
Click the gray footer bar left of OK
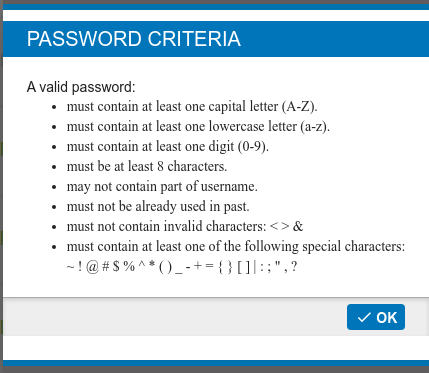(x=175, y=317)
